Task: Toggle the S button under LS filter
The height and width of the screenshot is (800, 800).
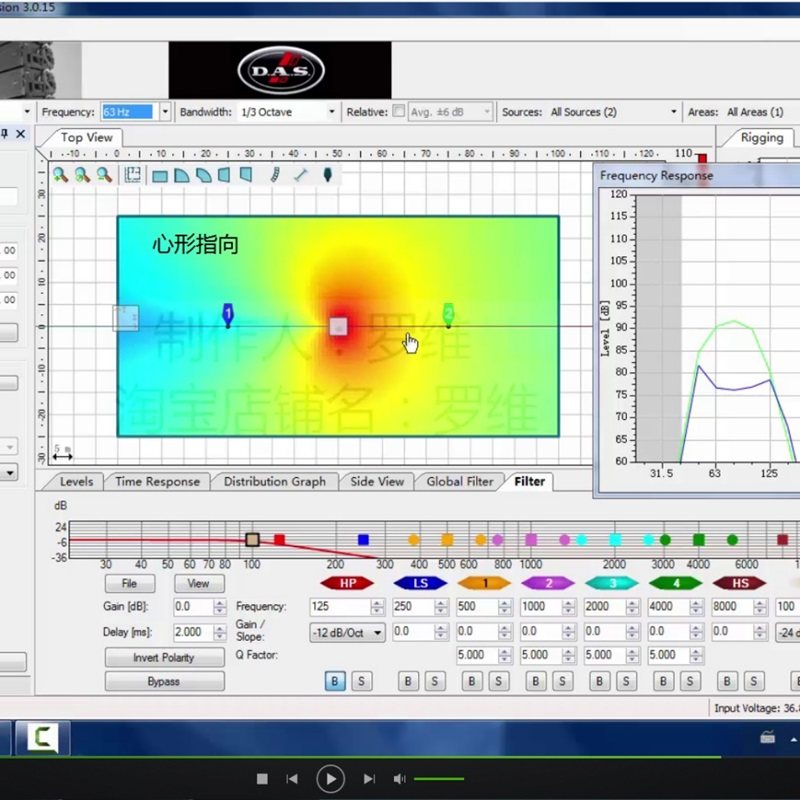Action: click(x=433, y=681)
